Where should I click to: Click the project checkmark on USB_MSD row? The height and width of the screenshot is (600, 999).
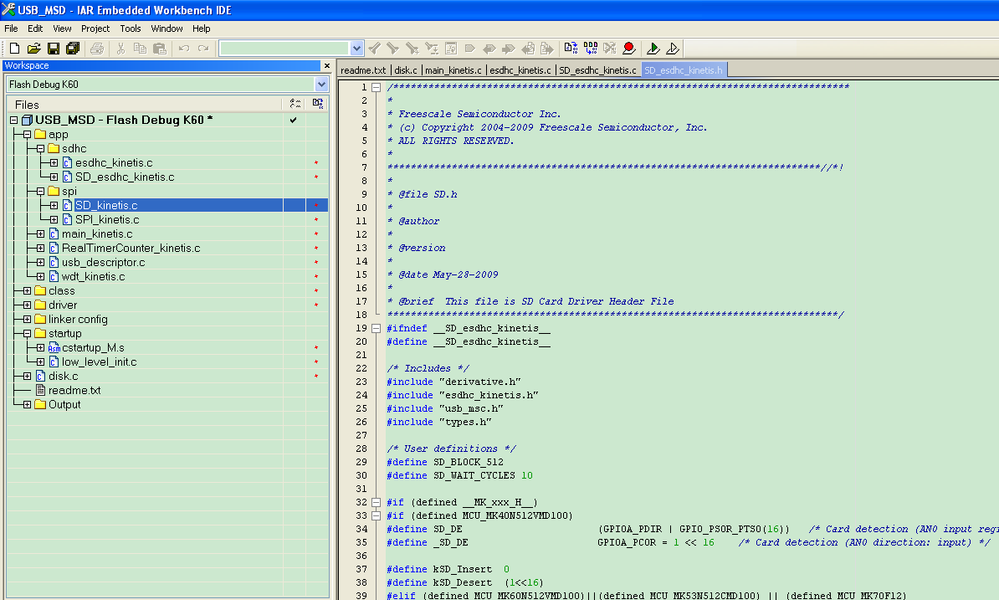pos(293,120)
